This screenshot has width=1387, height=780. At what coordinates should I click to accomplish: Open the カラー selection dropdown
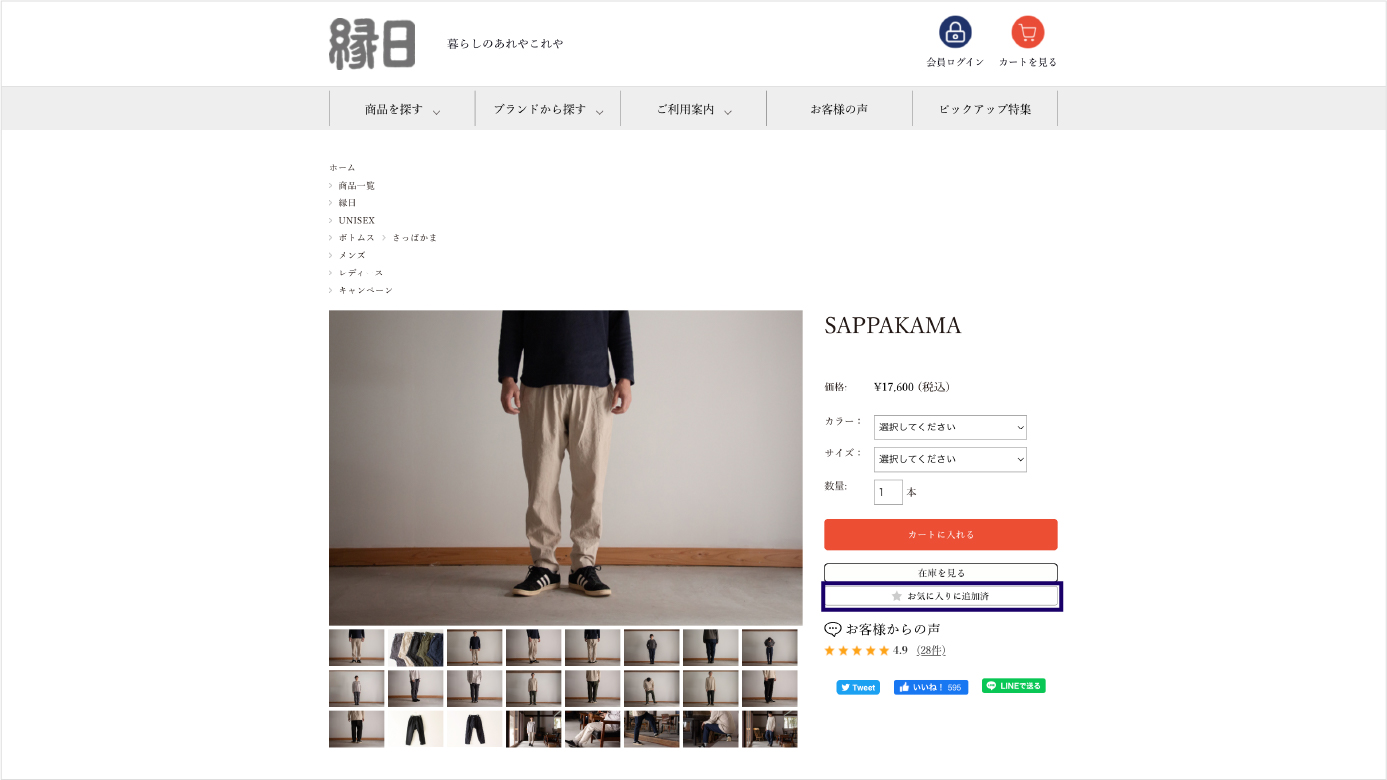pos(950,427)
